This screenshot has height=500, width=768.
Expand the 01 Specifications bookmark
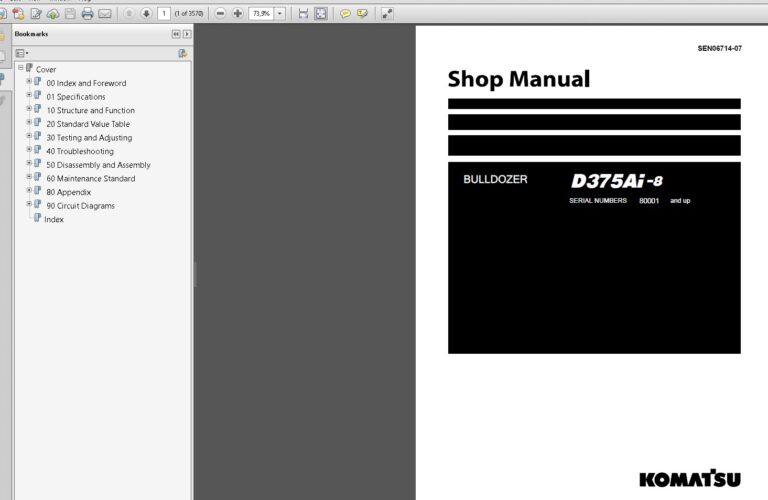click(x=29, y=95)
